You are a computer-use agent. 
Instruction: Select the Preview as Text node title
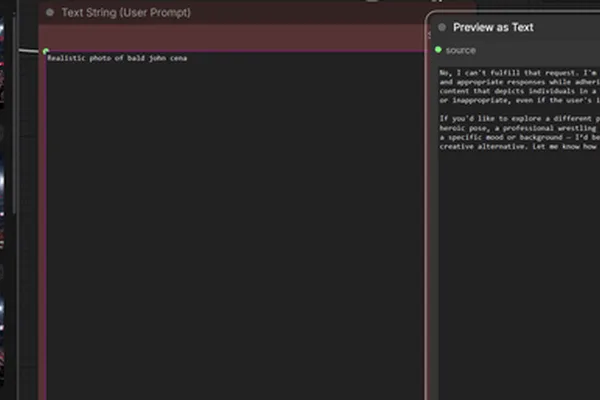click(493, 27)
